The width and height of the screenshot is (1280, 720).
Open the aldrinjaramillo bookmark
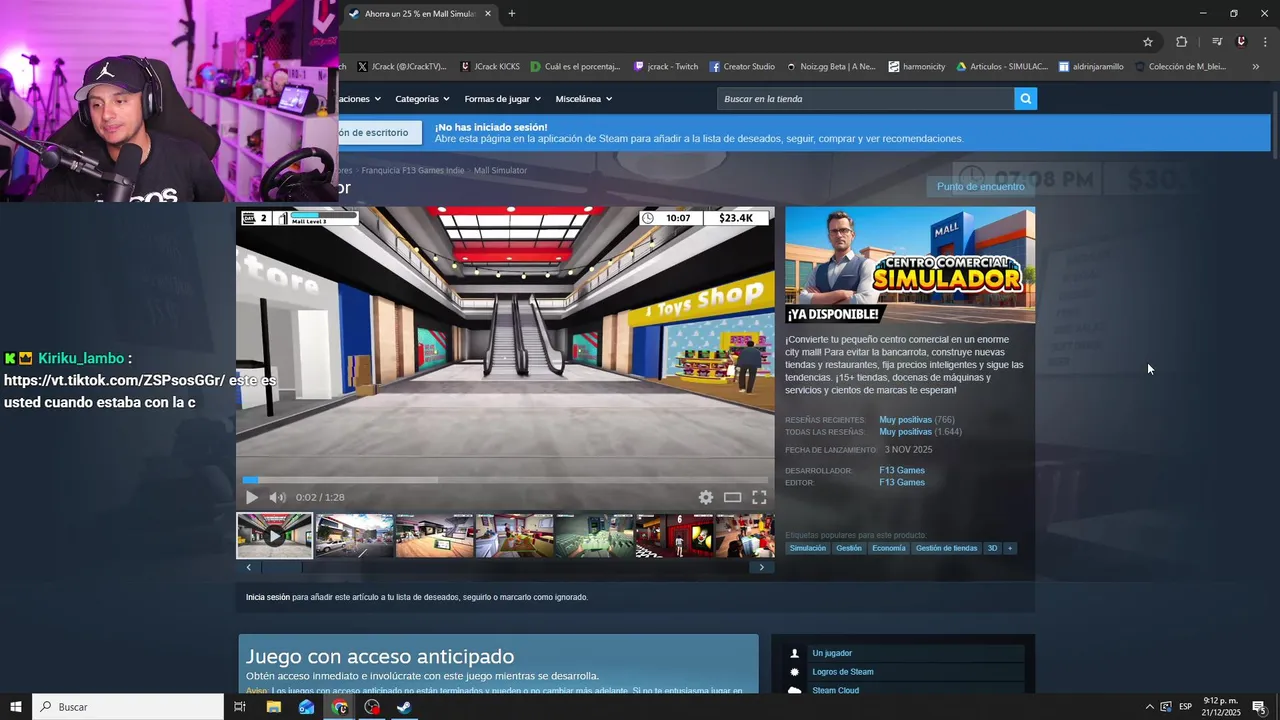point(1091,67)
